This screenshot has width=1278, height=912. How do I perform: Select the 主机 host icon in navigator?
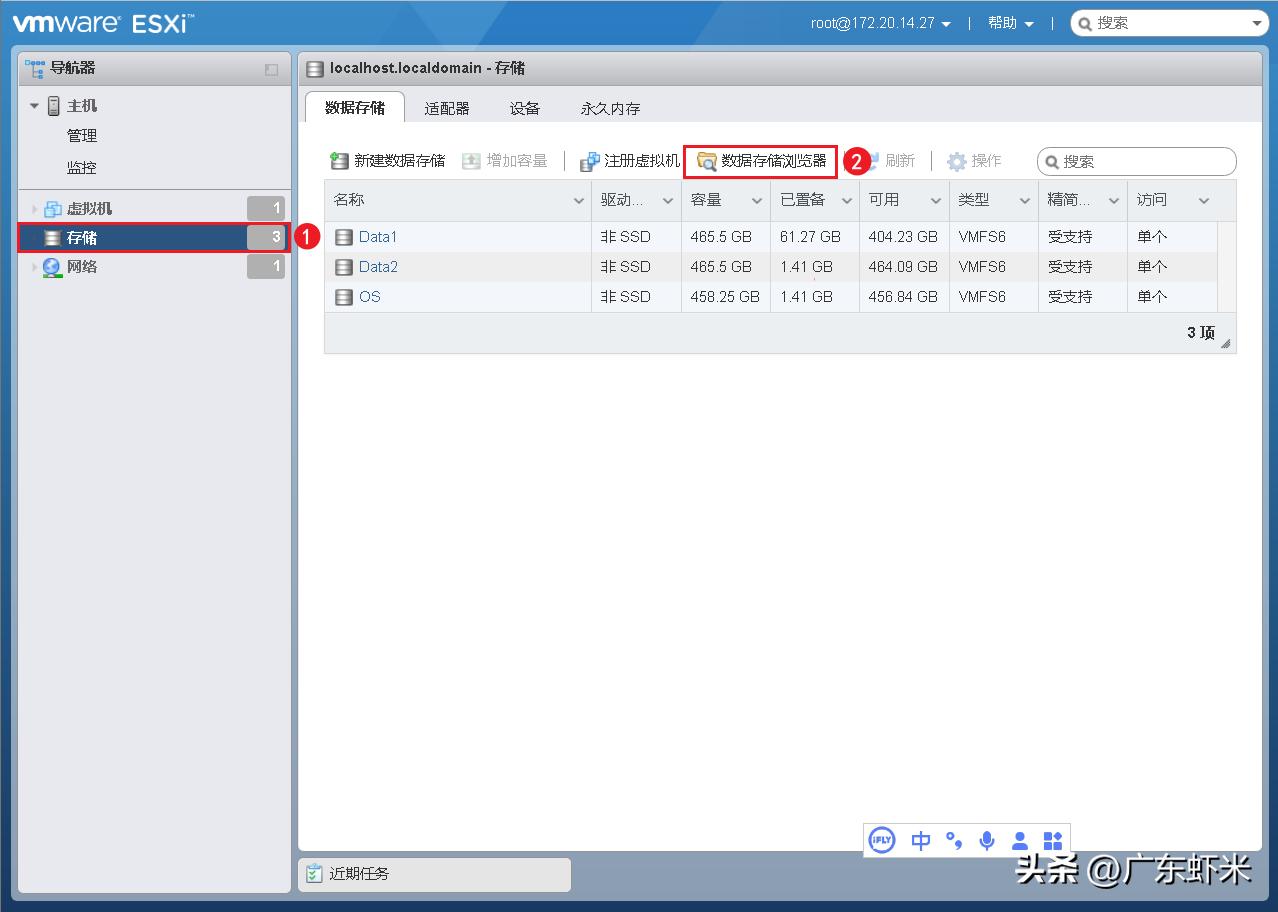tap(51, 105)
